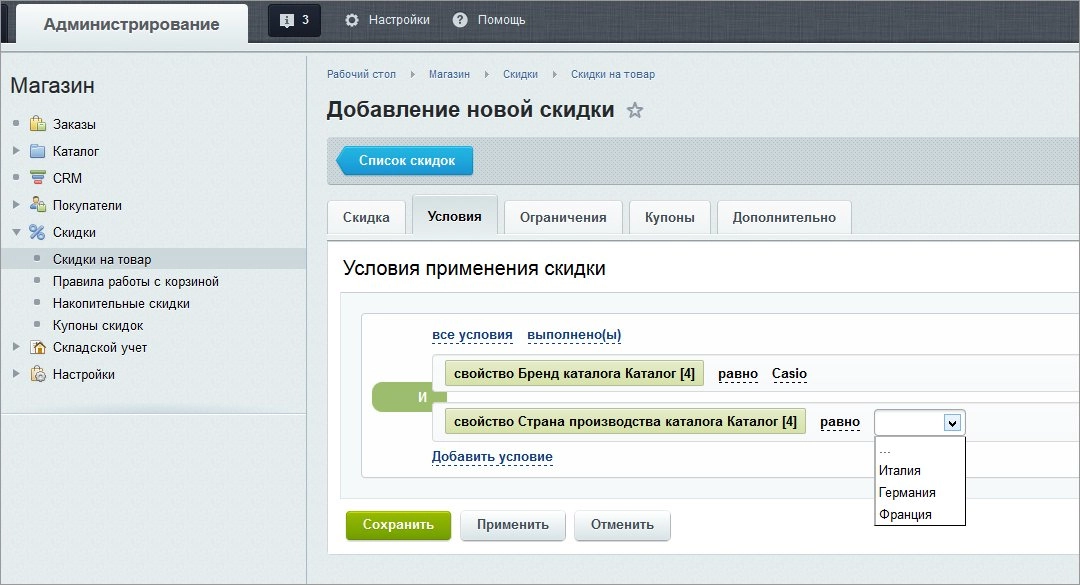The height and width of the screenshot is (585, 1080).
Task: Open Накопительные скидки in sidebar
Action: point(121,303)
